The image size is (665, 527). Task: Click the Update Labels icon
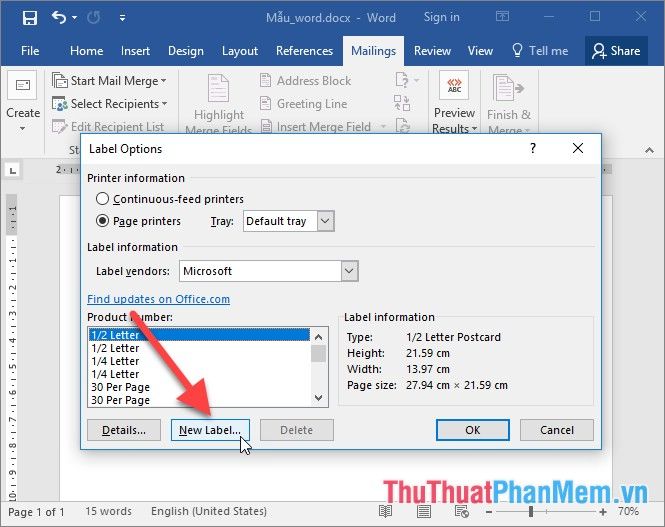point(402,125)
